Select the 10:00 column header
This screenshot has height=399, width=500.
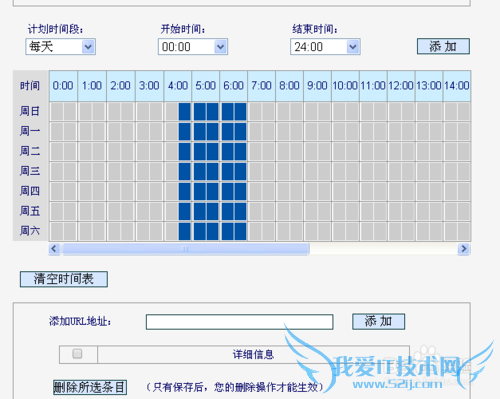click(x=345, y=86)
